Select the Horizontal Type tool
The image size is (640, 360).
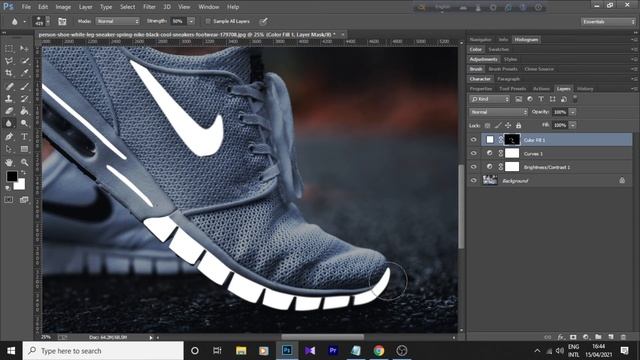pos(24,137)
